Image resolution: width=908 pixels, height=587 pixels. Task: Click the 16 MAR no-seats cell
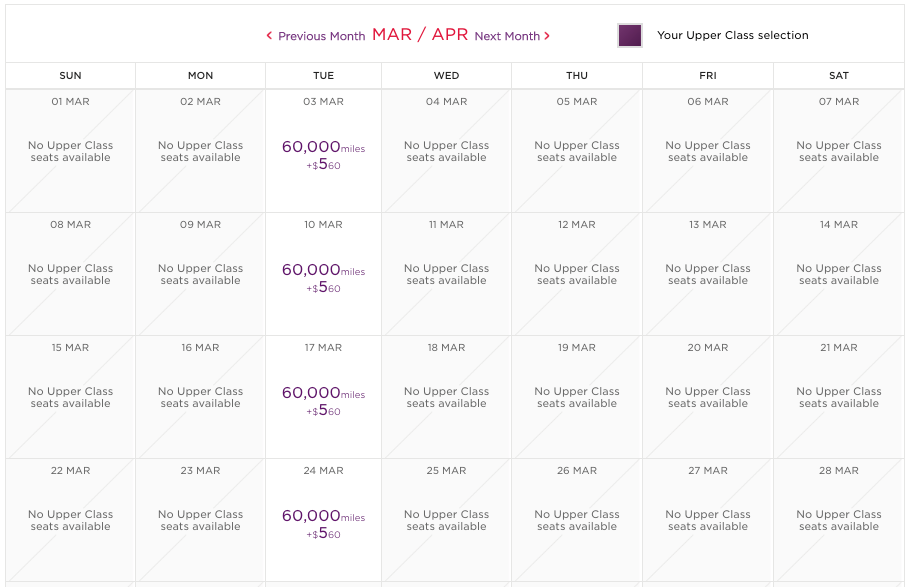coord(200,397)
